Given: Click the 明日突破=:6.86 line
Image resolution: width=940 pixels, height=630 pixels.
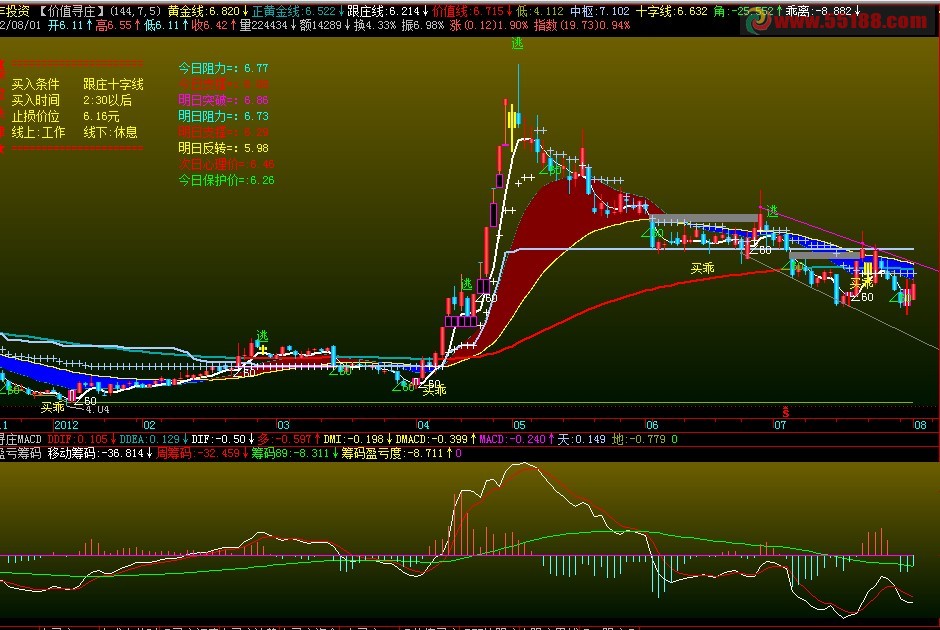Looking at the screenshot, I should pos(223,100).
